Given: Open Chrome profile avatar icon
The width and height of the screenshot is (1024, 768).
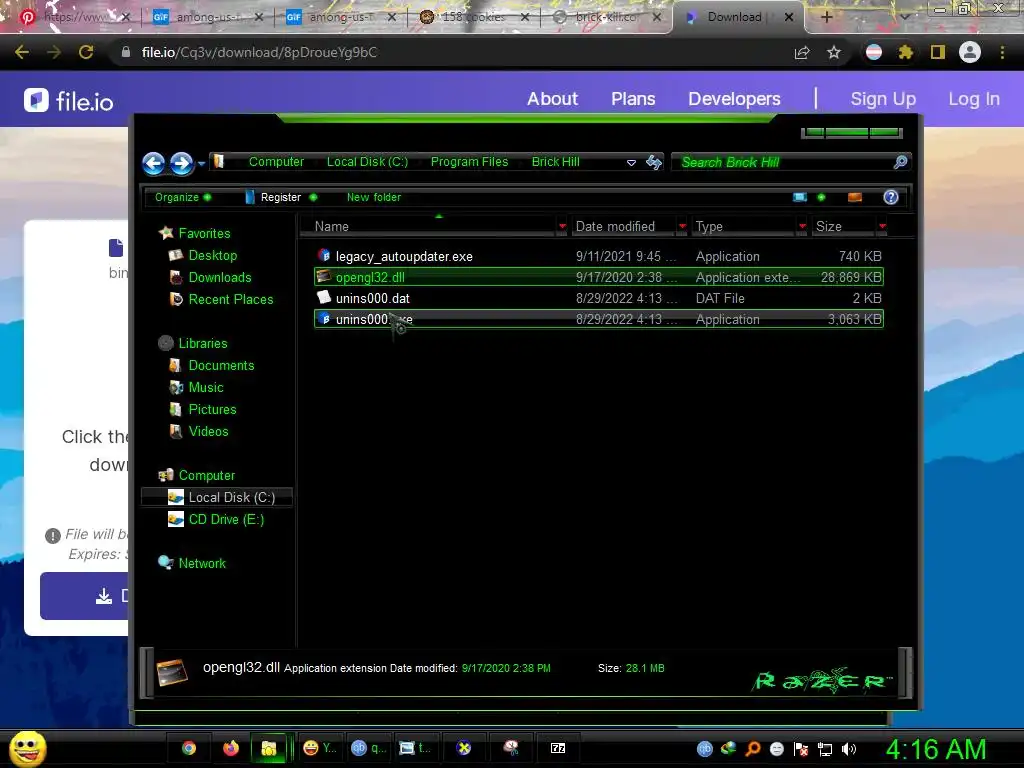Looking at the screenshot, I should click(970, 52).
